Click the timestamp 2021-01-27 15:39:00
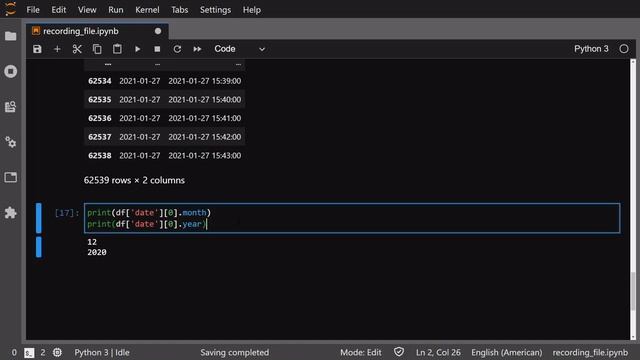Image resolution: width=640 pixels, height=360 pixels. (204, 81)
